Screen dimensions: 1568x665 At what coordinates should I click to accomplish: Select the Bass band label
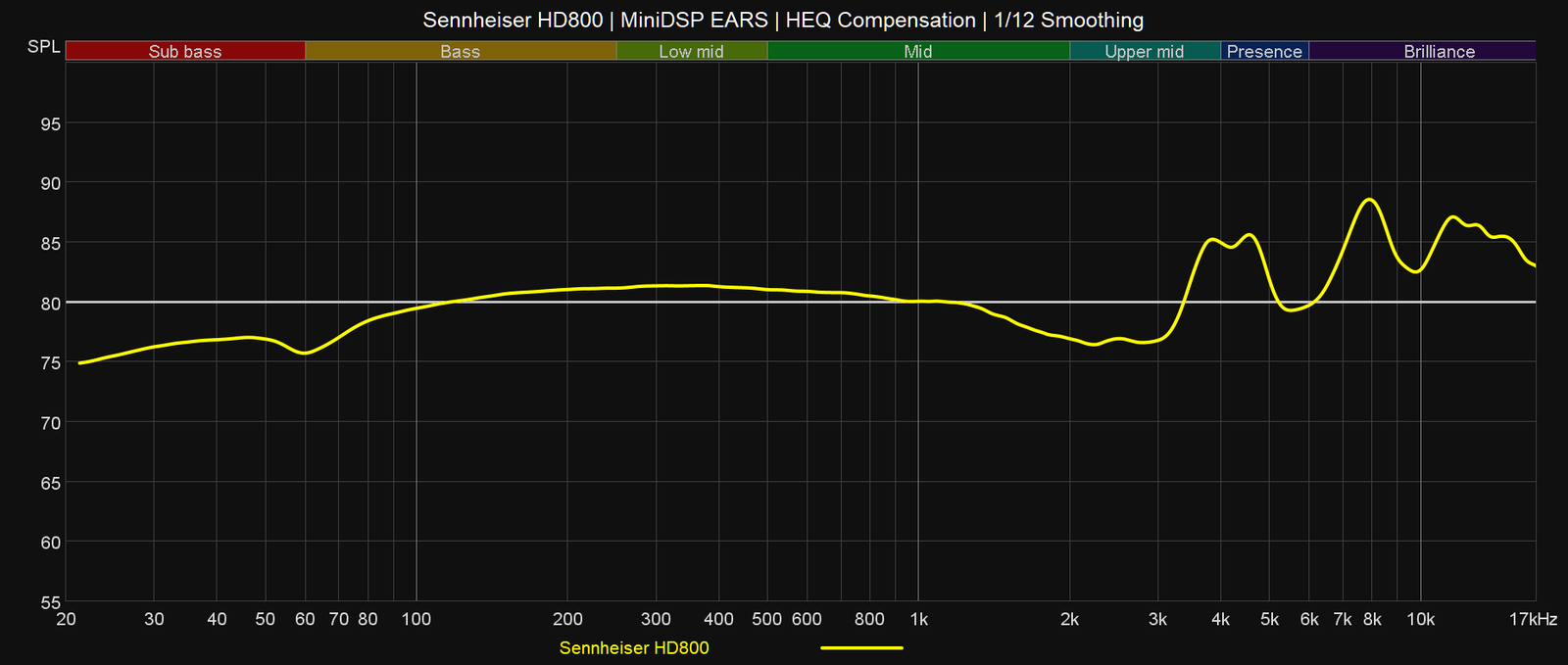[x=460, y=51]
